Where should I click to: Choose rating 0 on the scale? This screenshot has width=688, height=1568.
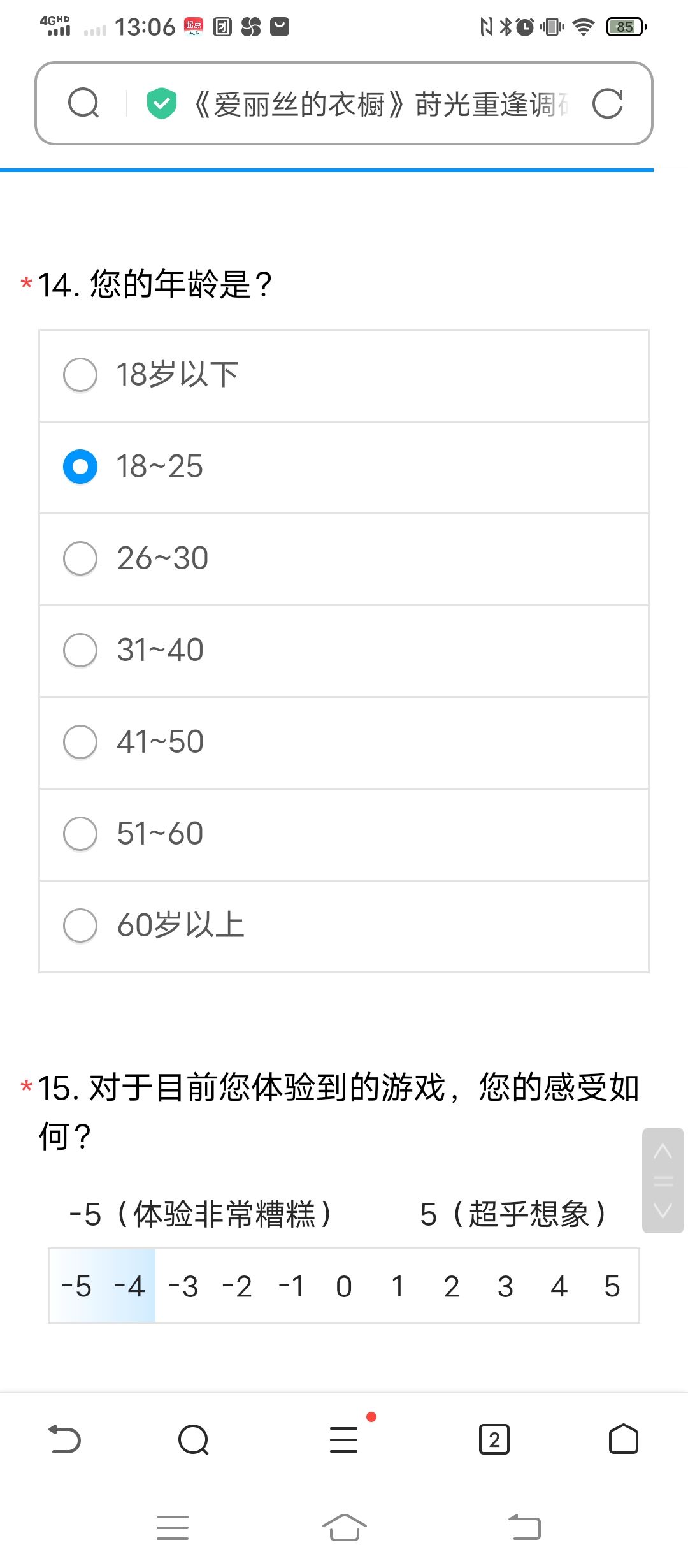click(344, 1286)
